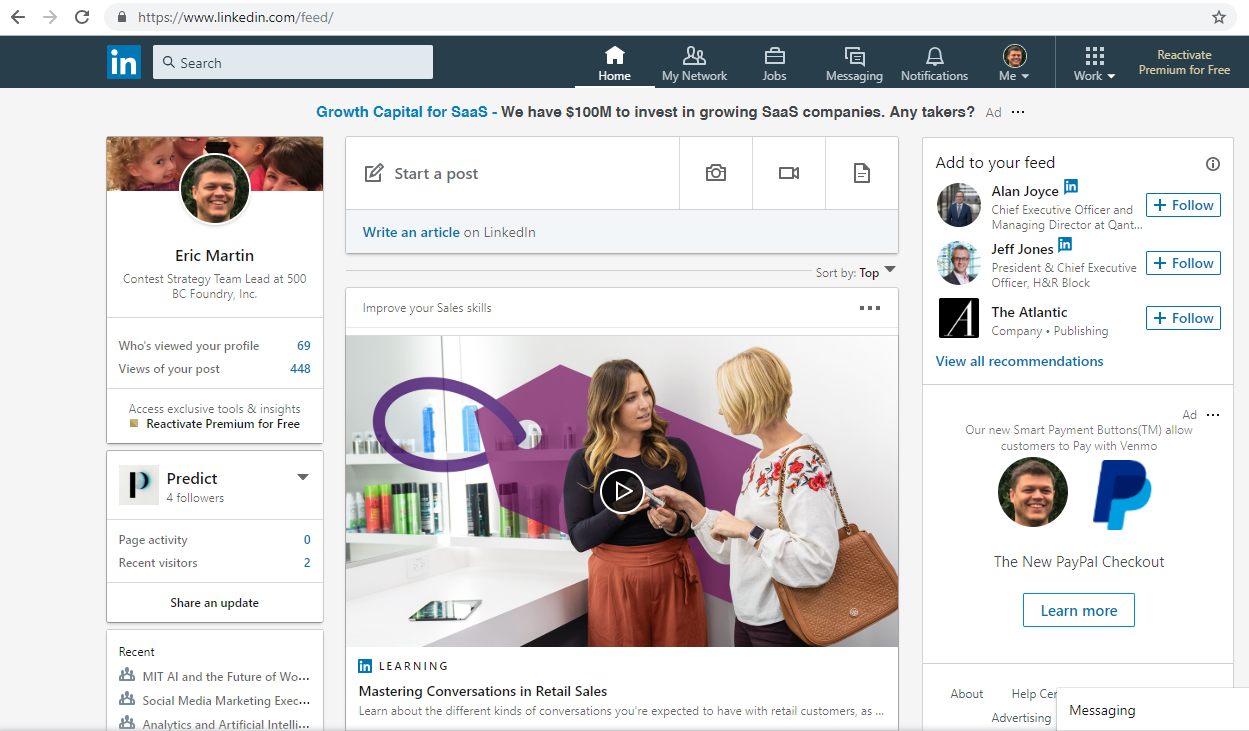Follow Jeff Jones
This screenshot has height=731, width=1249.
[1183, 263]
